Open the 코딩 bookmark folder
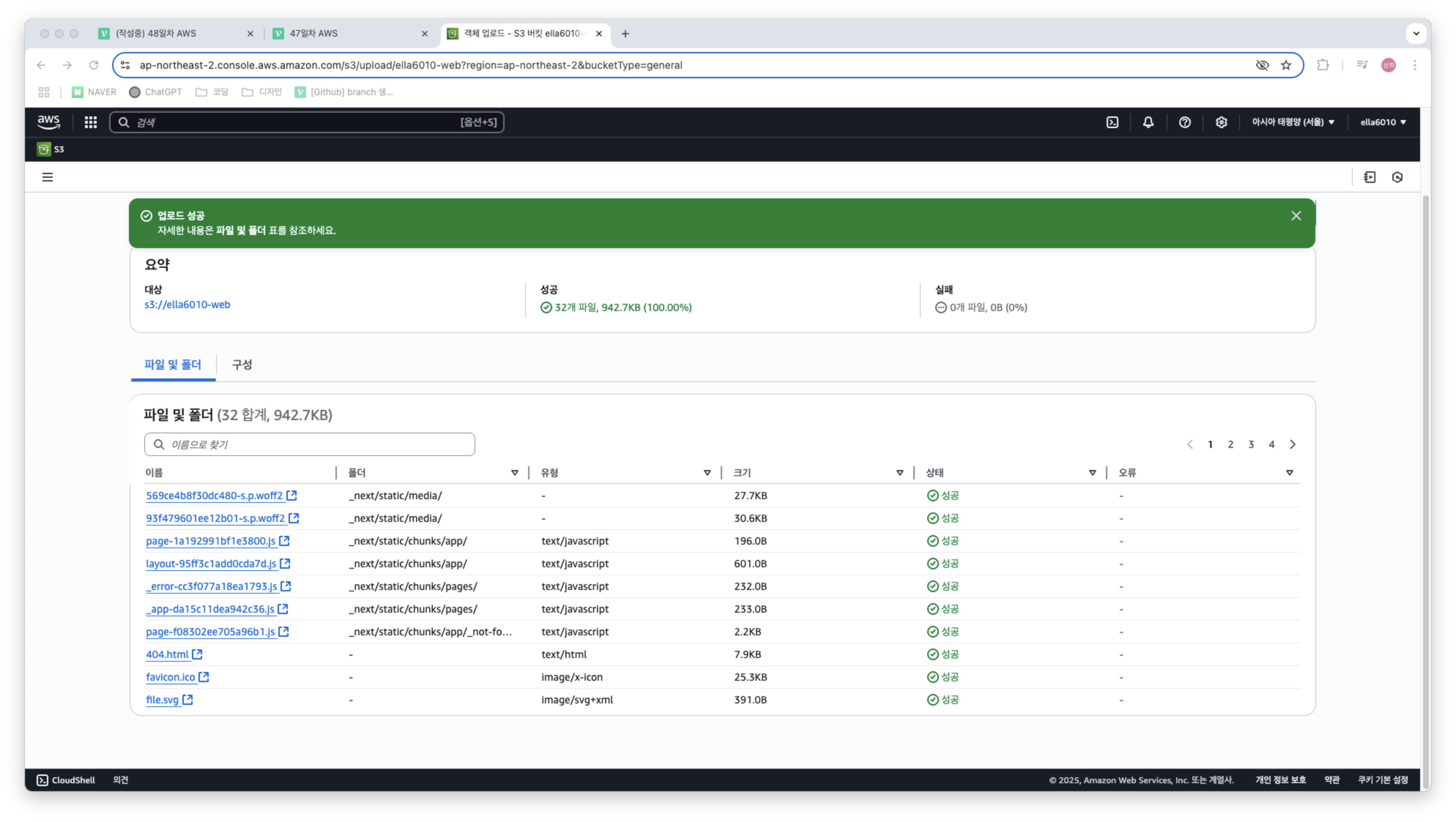This screenshot has height=822, width=1456. 212,92
